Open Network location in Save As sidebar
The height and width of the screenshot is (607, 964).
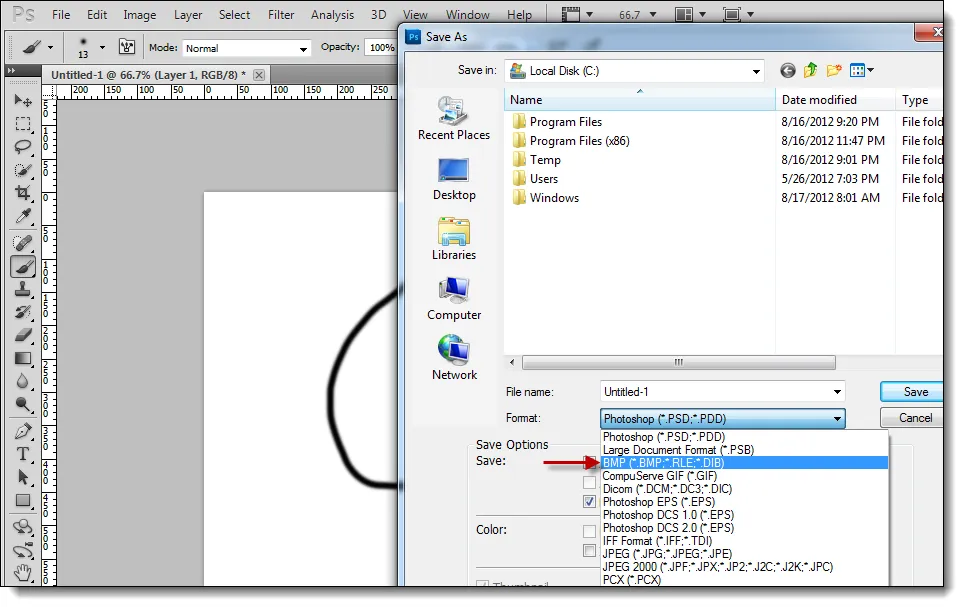(454, 359)
